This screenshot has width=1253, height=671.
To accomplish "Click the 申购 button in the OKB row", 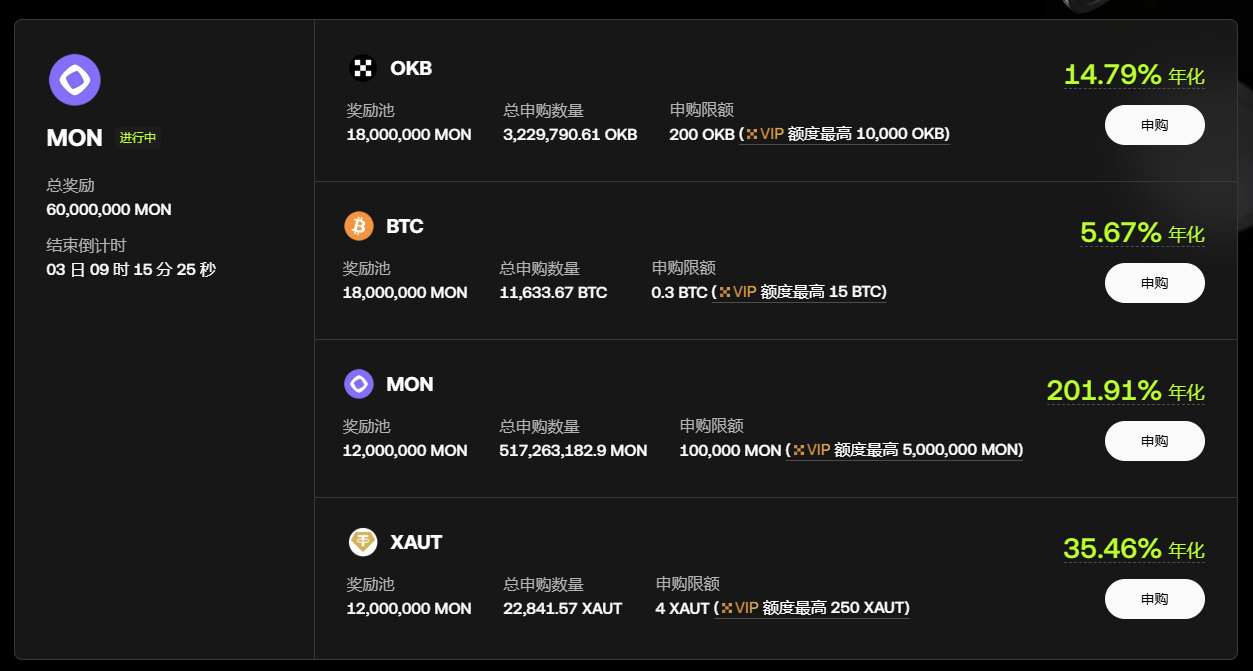I will pyautogui.click(x=1154, y=124).
